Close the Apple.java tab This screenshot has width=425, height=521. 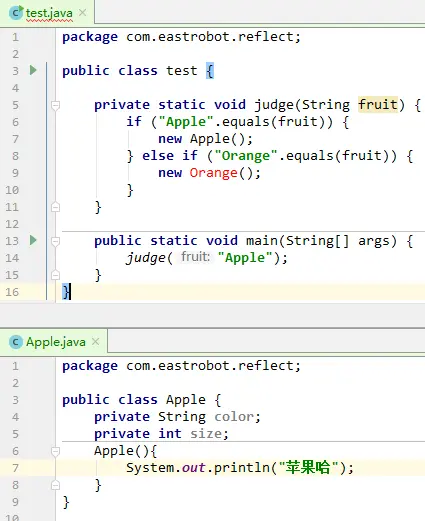click(x=96, y=342)
